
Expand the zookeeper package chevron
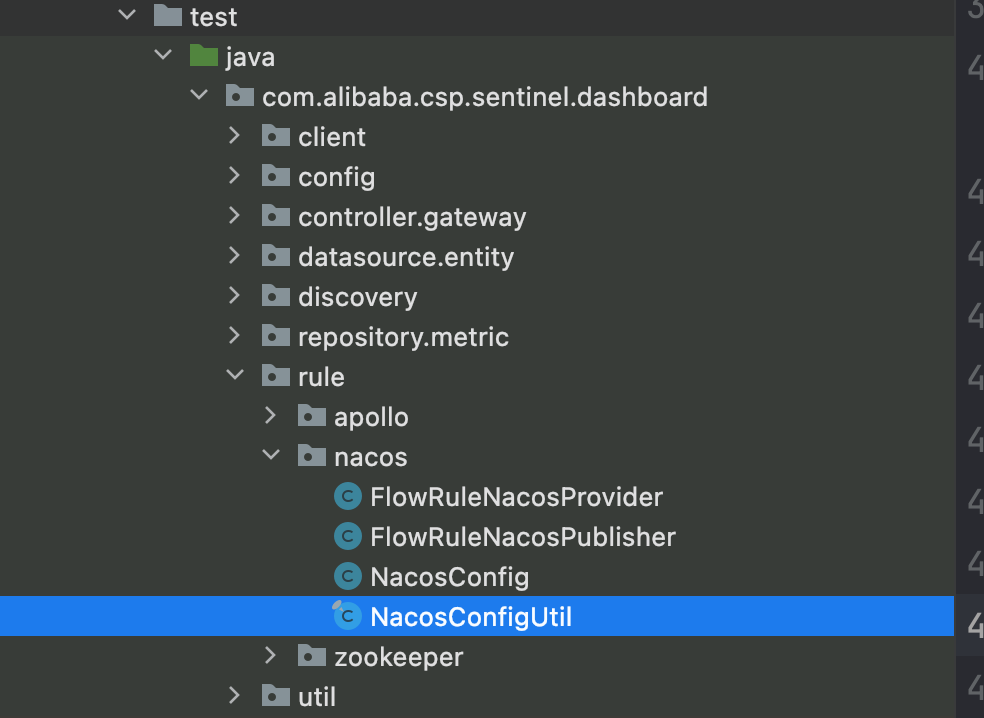(x=270, y=656)
